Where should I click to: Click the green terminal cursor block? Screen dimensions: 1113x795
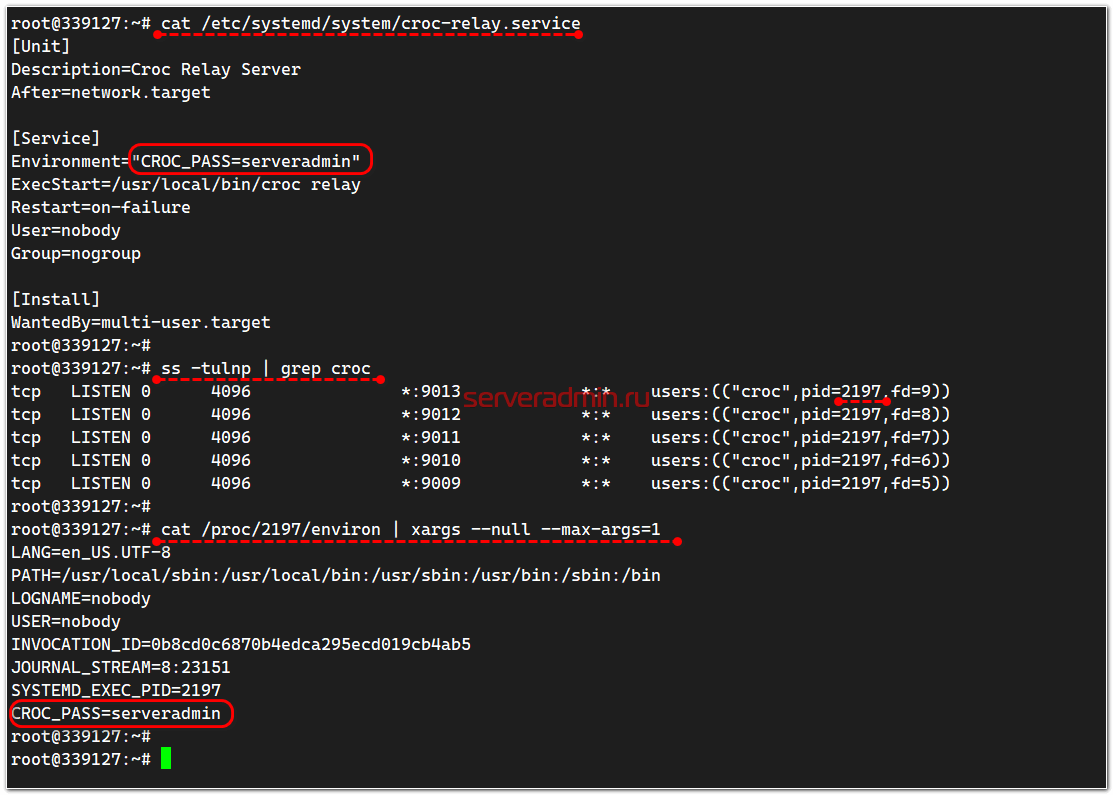166,758
